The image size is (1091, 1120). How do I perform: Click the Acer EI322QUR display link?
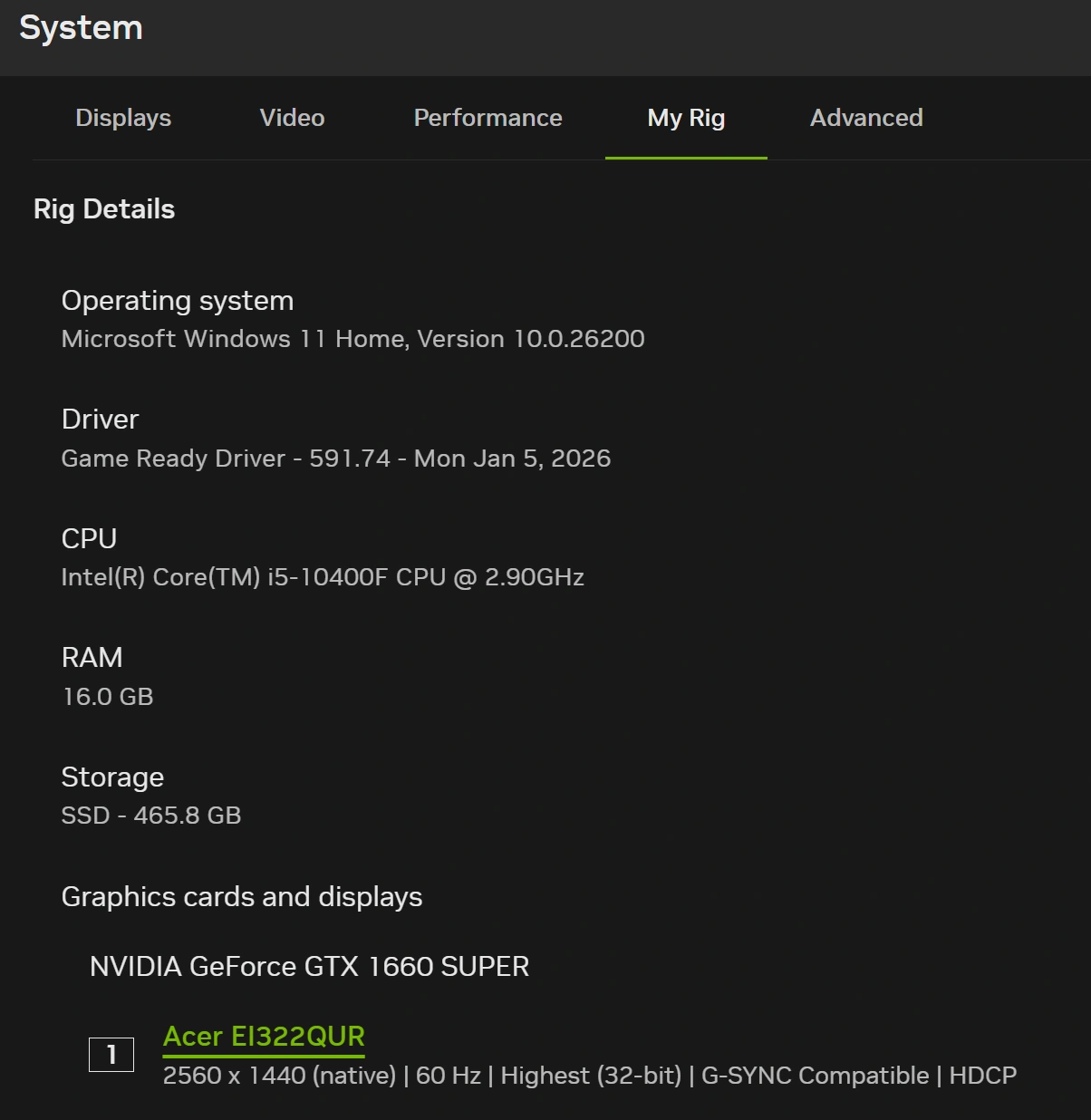click(x=264, y=1036)
